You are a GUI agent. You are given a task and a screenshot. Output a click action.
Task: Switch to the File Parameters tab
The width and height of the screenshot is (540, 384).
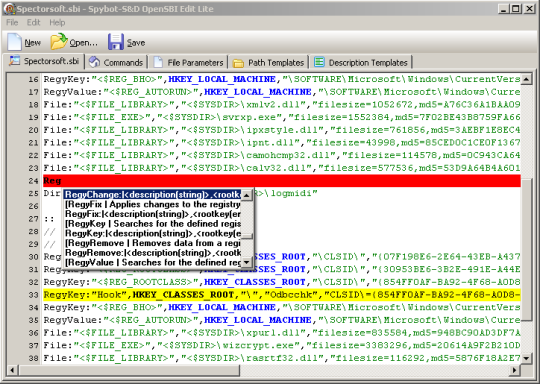point(189,62)
